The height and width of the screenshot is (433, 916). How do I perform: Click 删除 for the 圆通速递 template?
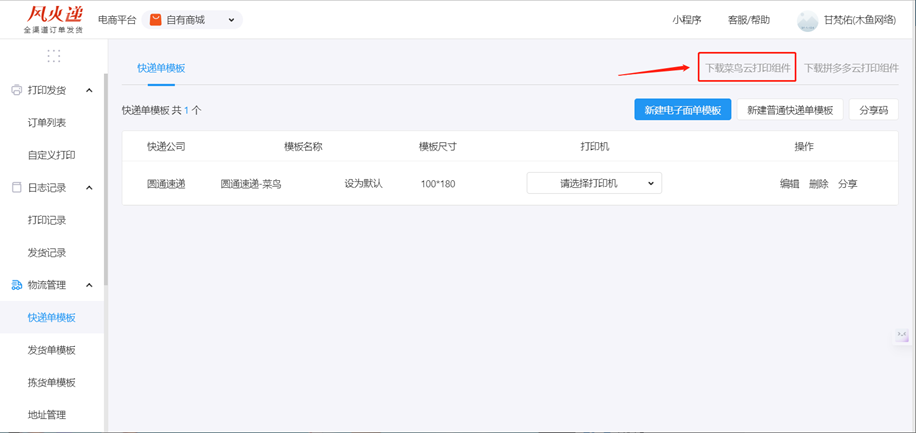click(x=818, y=183)
